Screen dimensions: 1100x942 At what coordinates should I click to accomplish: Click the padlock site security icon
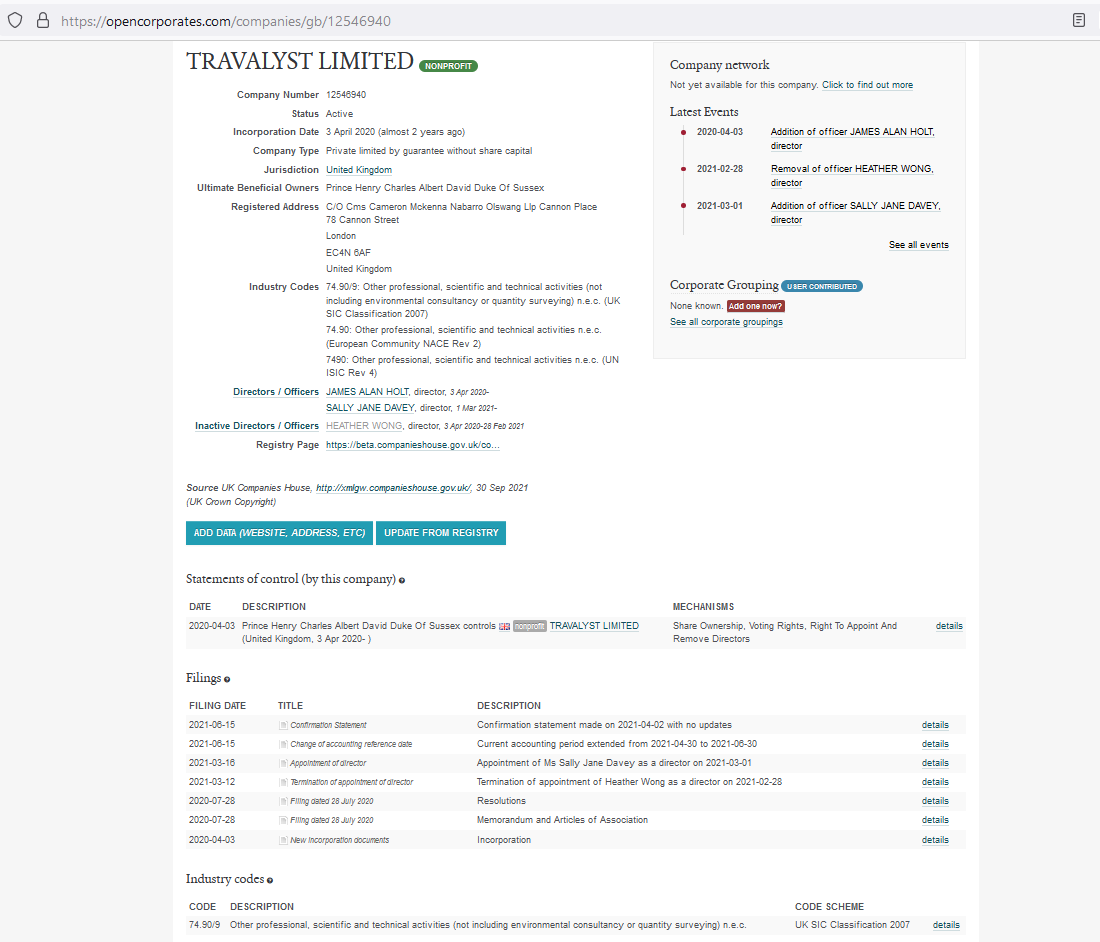(x=43, y=20)
